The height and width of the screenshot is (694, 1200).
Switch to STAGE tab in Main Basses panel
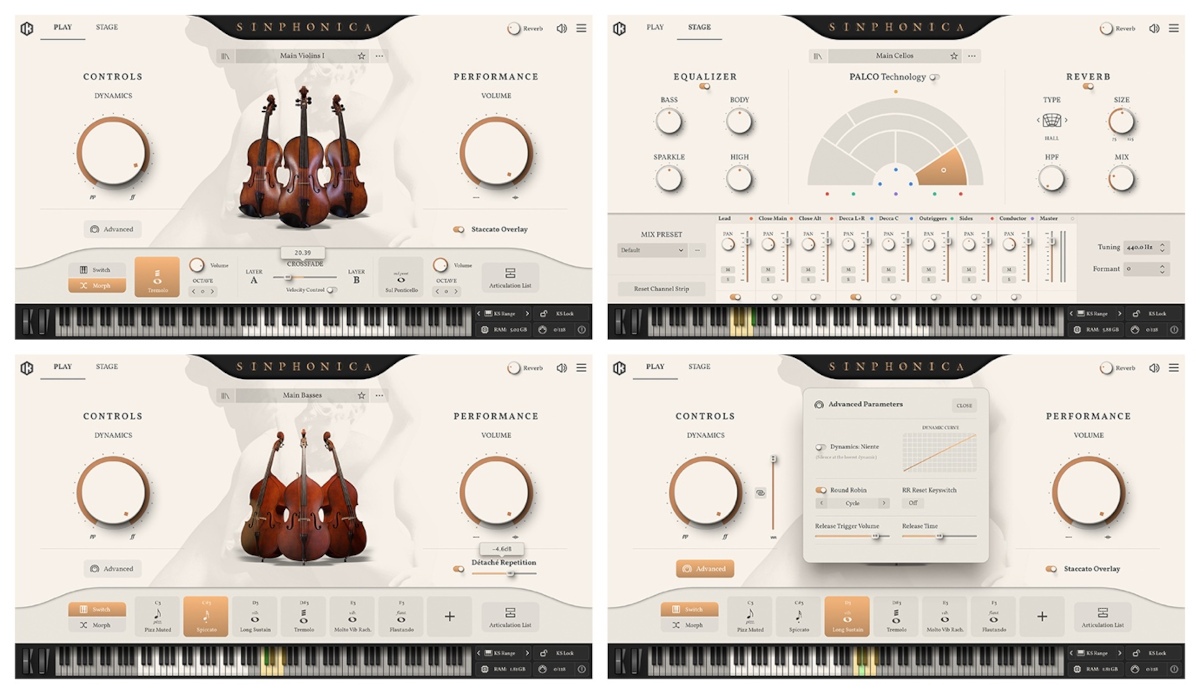coord(107,367)
